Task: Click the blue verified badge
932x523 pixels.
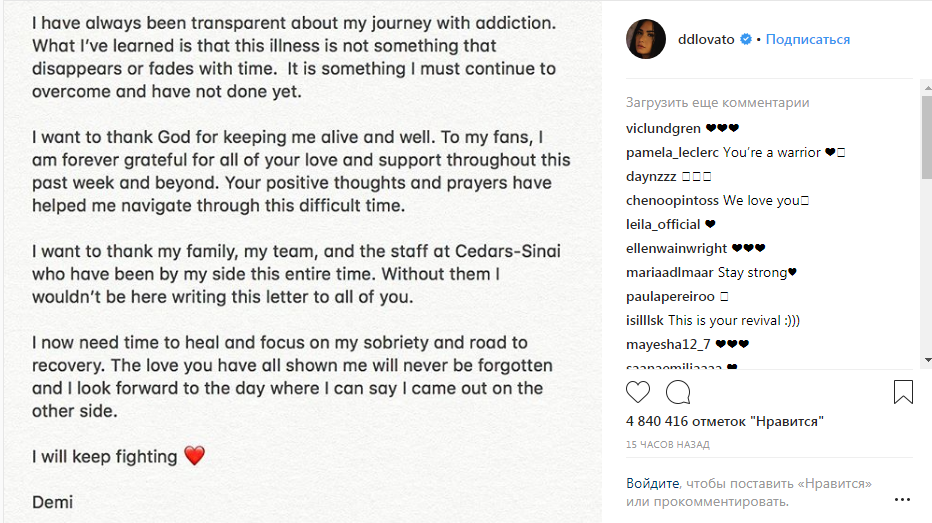Action: (745, 40)
